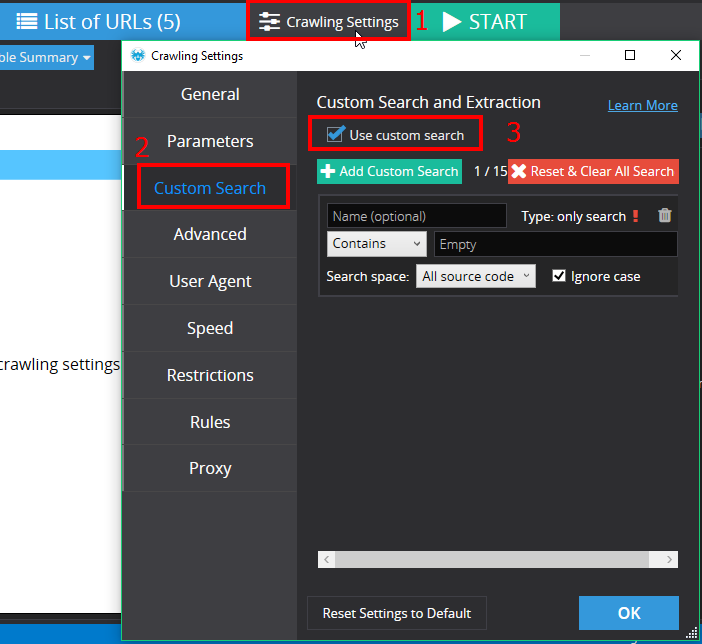Screen dimensions: 702x644
Task: Click the X icon on Reset & Clear
Action: [518, 171]
